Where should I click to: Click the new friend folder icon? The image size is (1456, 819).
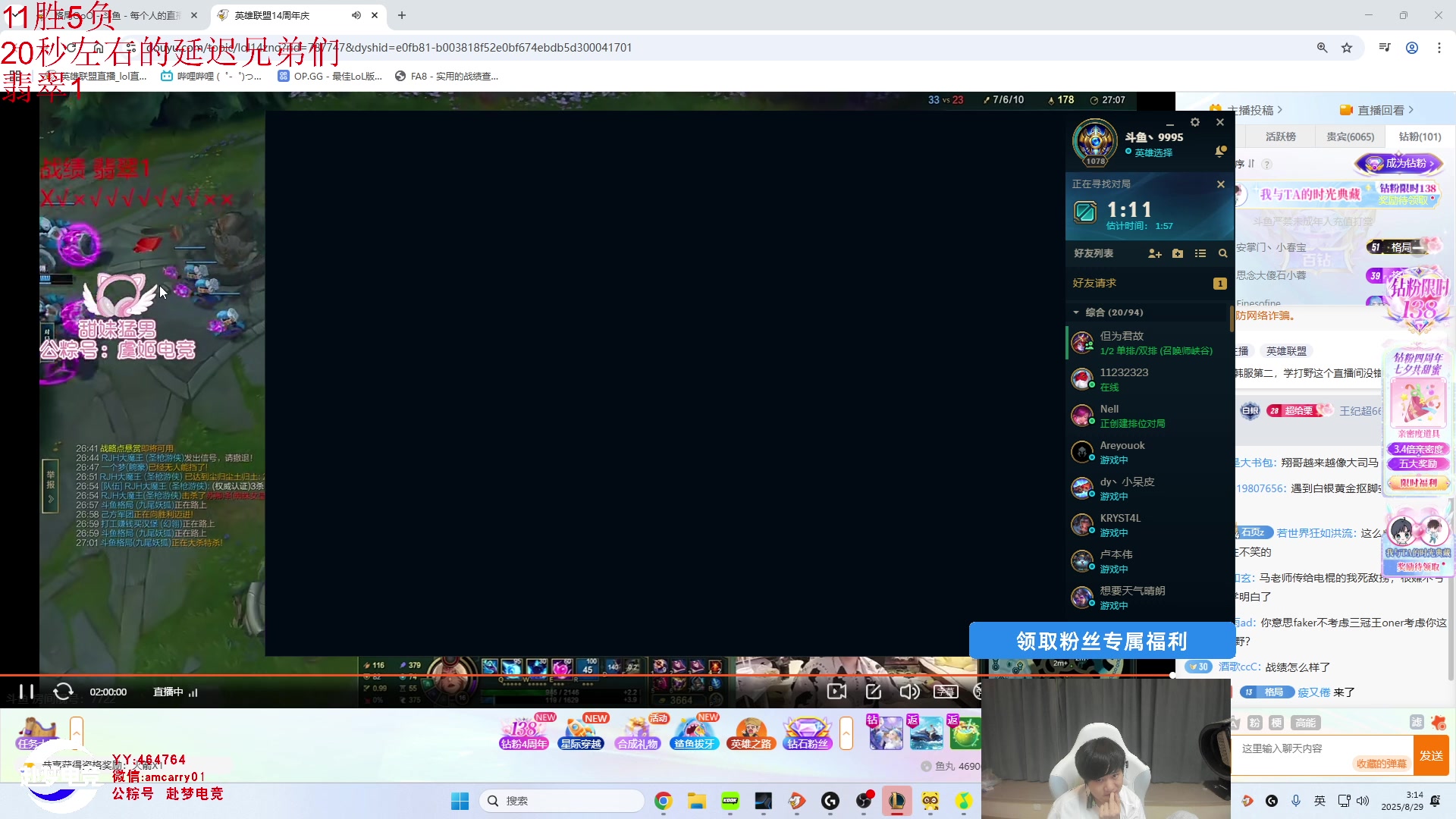point(1178,253)
